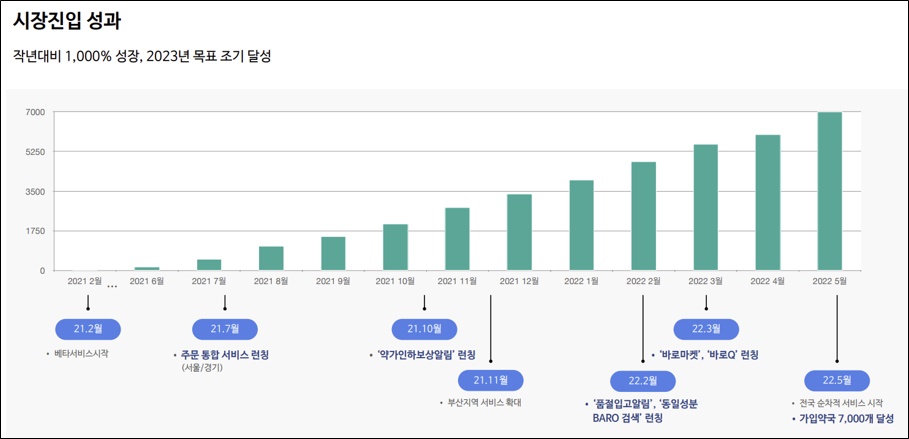
Task: Click the 2022 3월 axis label
Action: pos(706,281)
